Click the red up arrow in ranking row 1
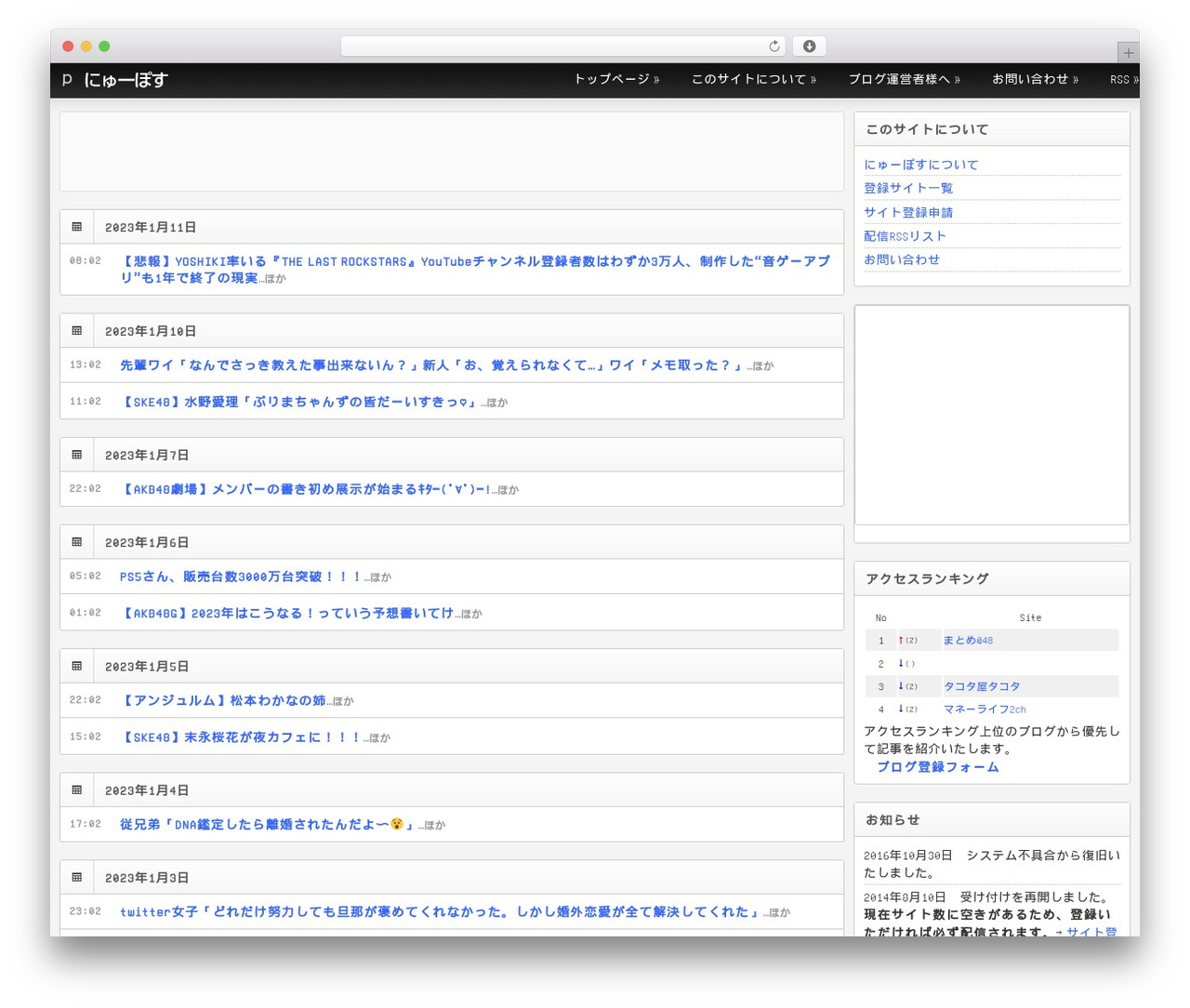1190x1008 pixels. point(901,640)
